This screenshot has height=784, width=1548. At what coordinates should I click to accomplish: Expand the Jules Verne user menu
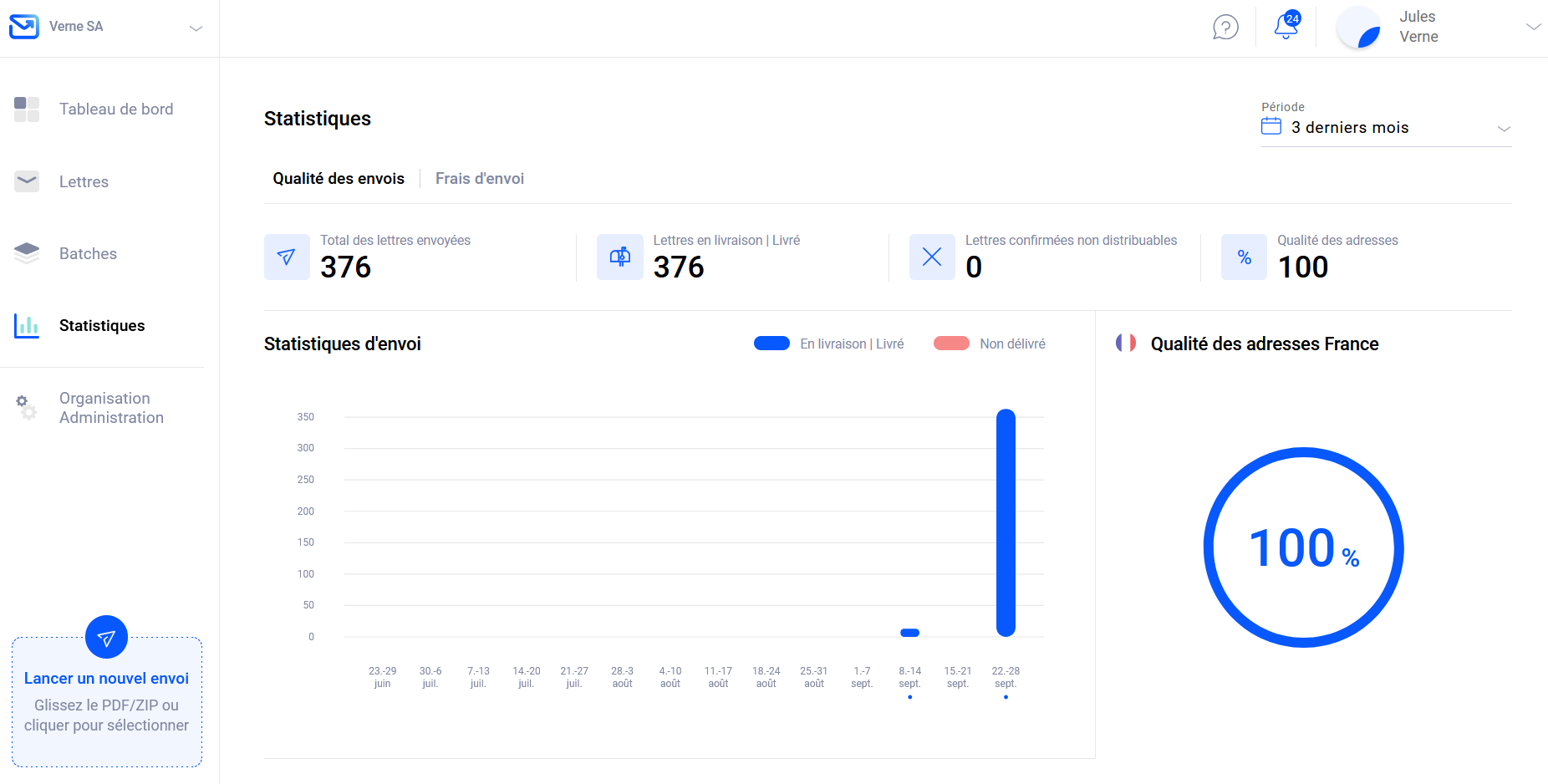[x=1533, y=27]
